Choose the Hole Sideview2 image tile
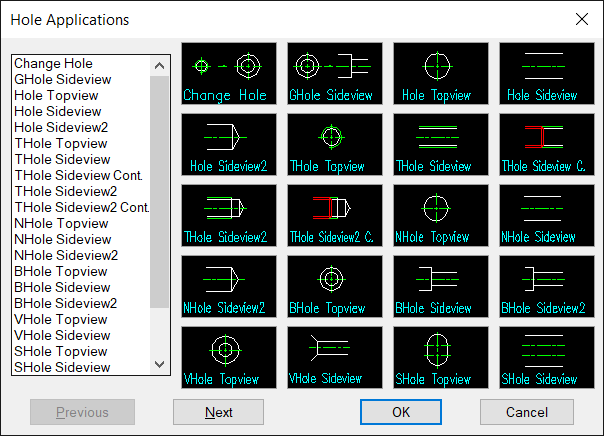This screenshot has width=604, height=436. point(229,144)
